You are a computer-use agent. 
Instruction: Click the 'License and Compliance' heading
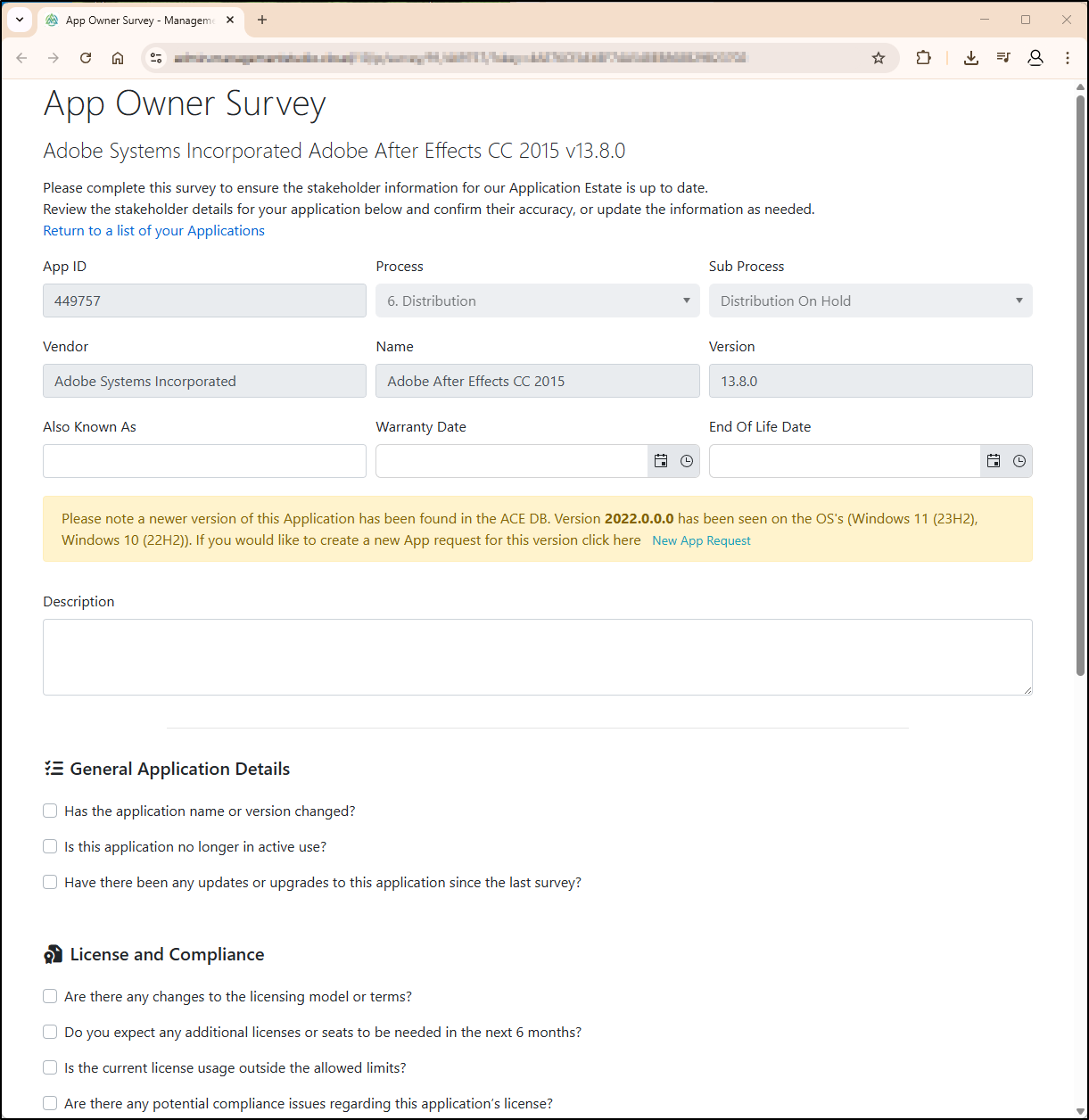[x=167, y=954]
